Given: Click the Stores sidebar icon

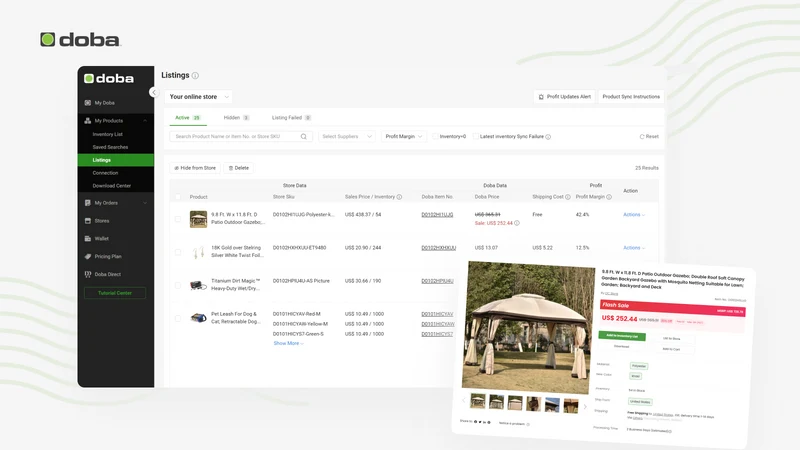Looking at the screenshot, I should click(88, 221).
